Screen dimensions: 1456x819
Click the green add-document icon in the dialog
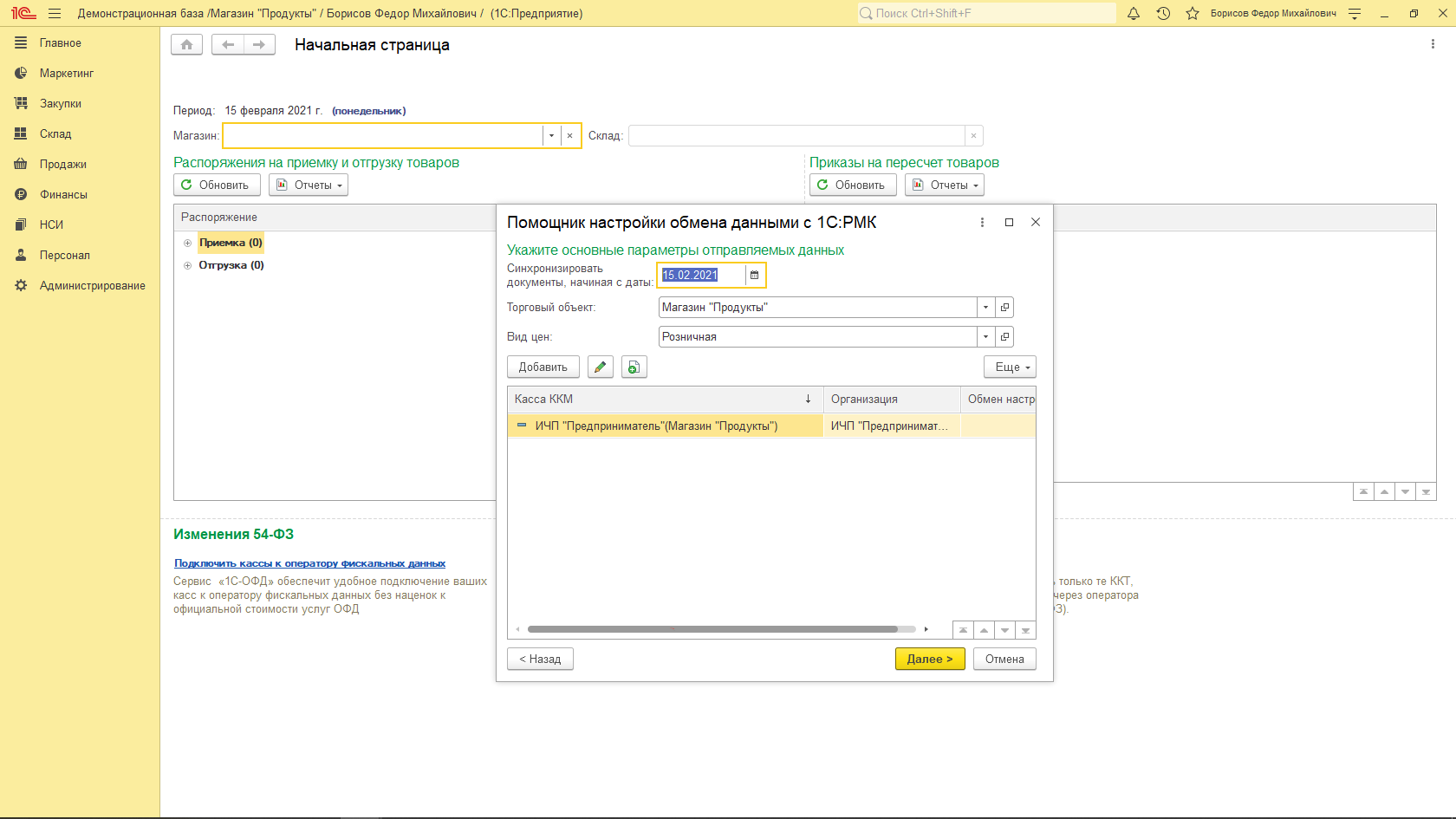coord(634,367)
